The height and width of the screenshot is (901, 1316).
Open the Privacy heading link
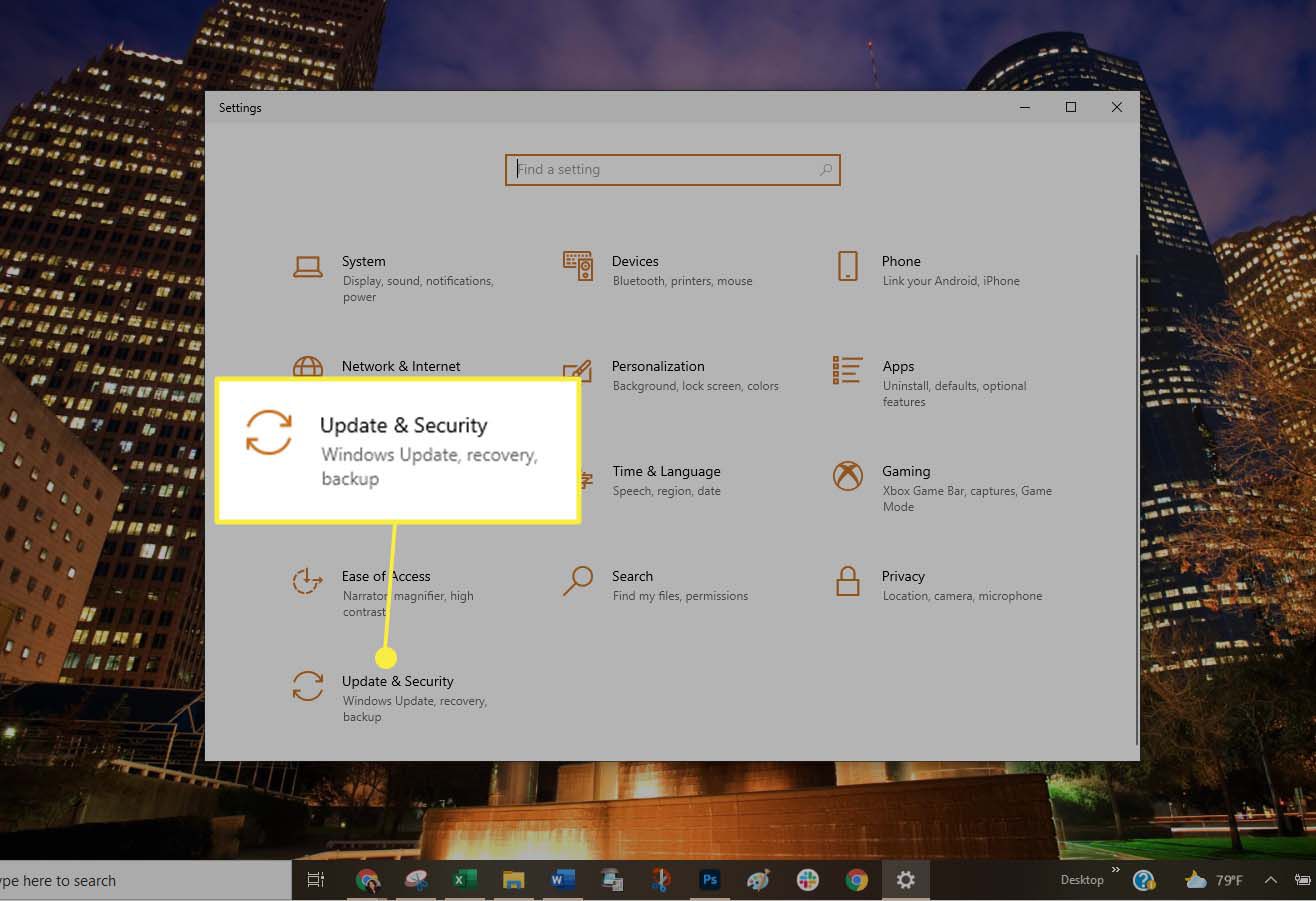coord(904,576)
